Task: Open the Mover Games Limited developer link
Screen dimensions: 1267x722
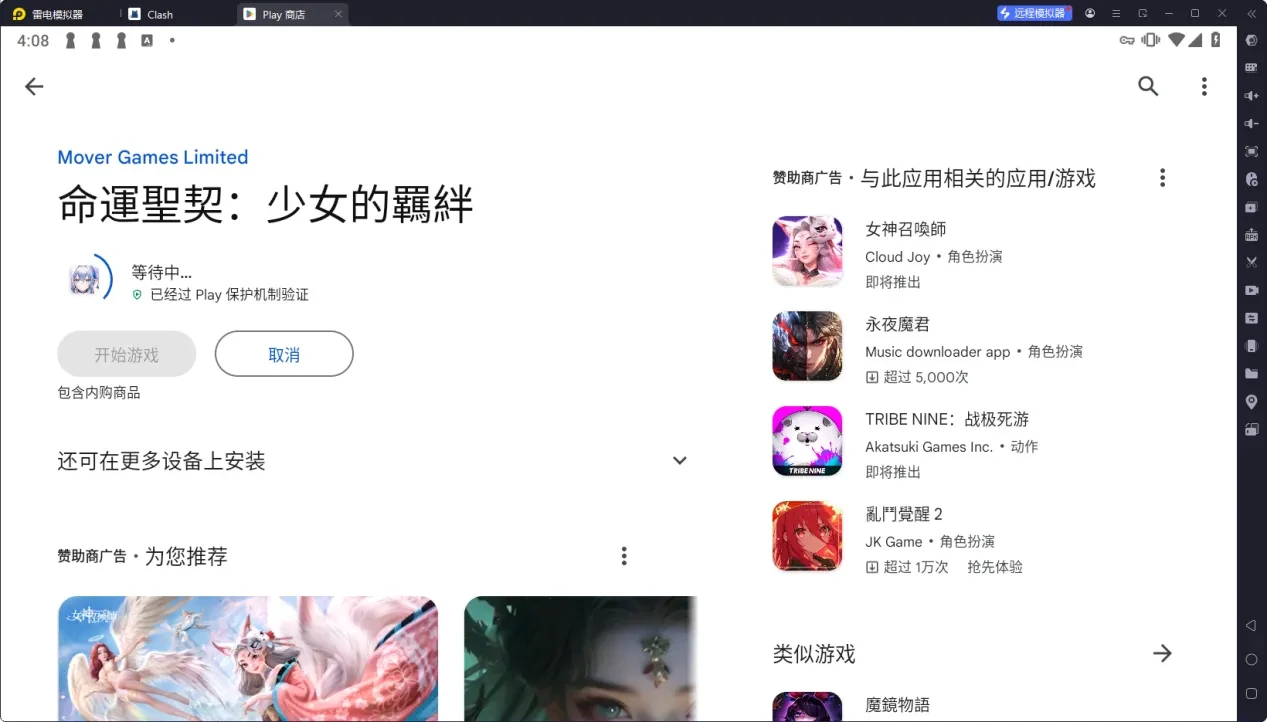Action: 153,157
